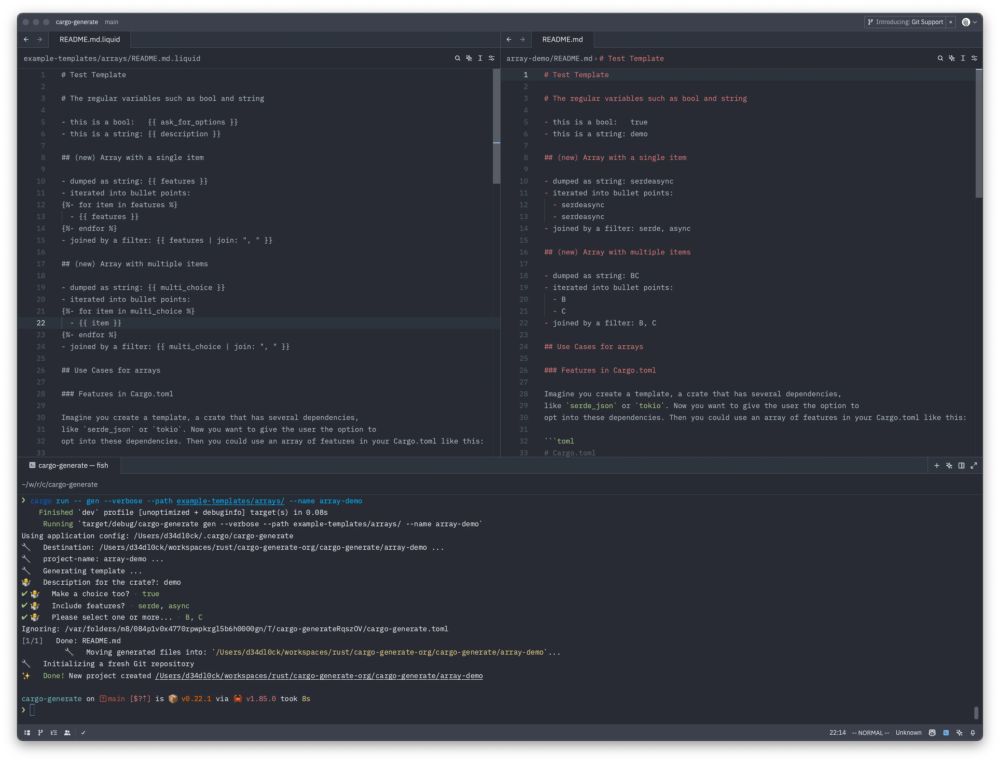
Task: Split the terminal pane
Action: click(x=961, y=465)
